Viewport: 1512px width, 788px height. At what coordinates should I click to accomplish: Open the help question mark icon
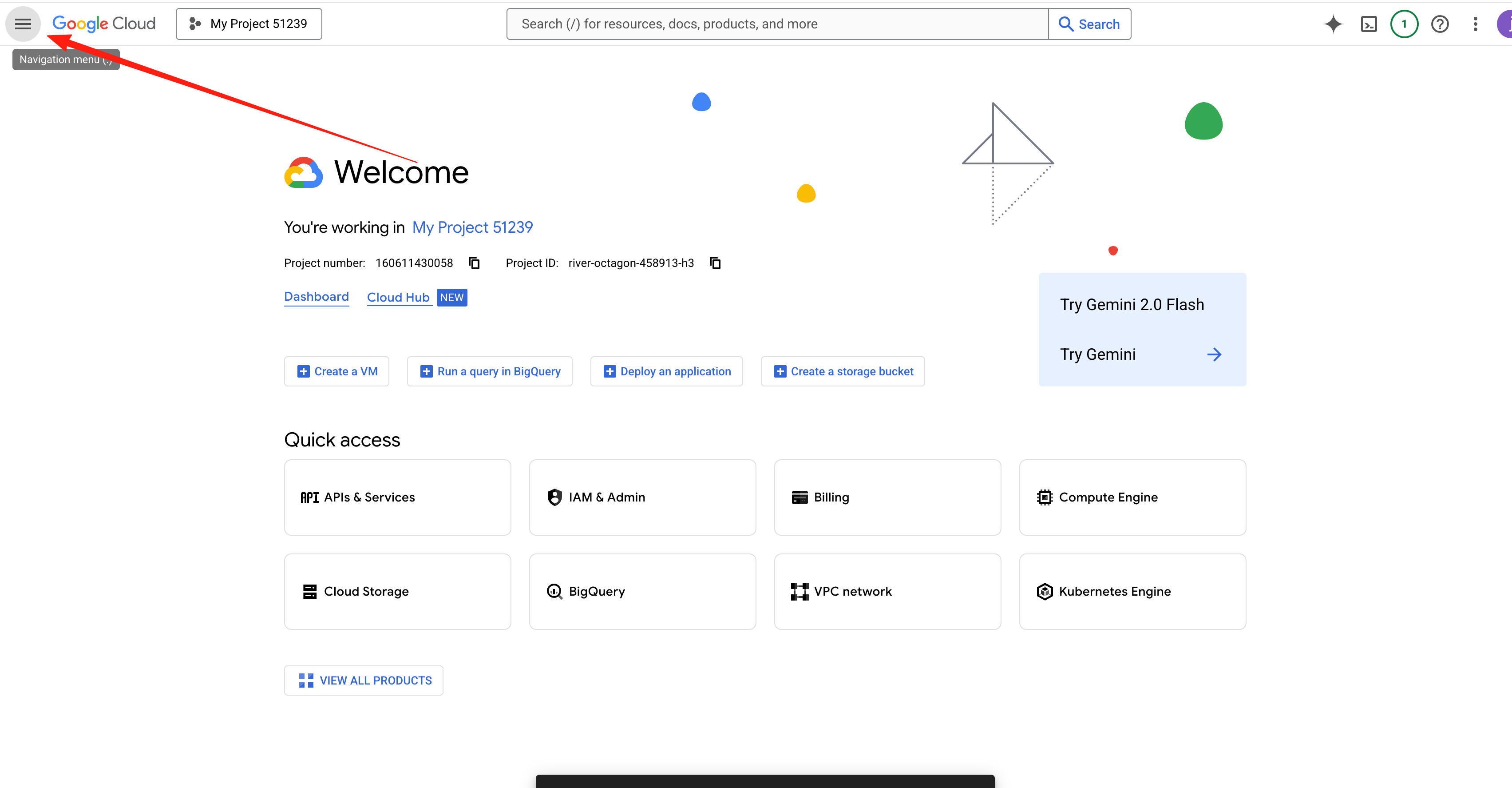(x=1440, y=24)
